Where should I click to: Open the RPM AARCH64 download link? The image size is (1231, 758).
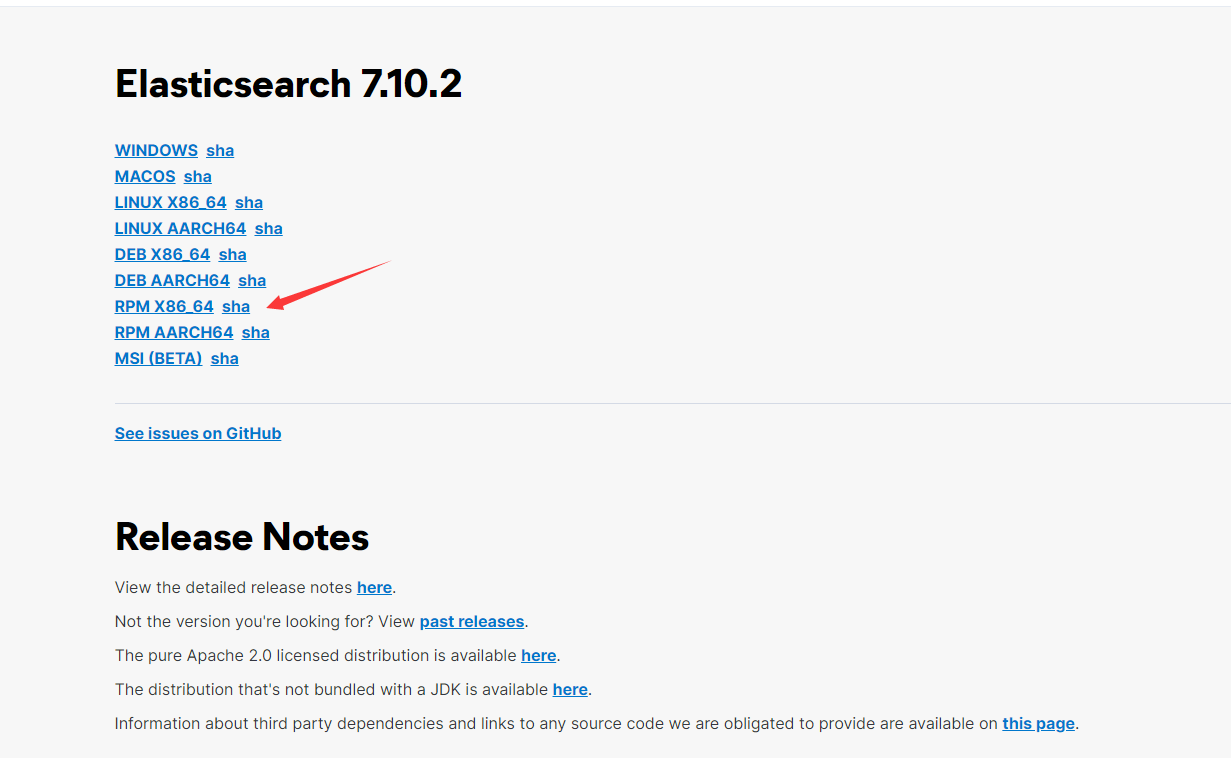tap(173, 332)
